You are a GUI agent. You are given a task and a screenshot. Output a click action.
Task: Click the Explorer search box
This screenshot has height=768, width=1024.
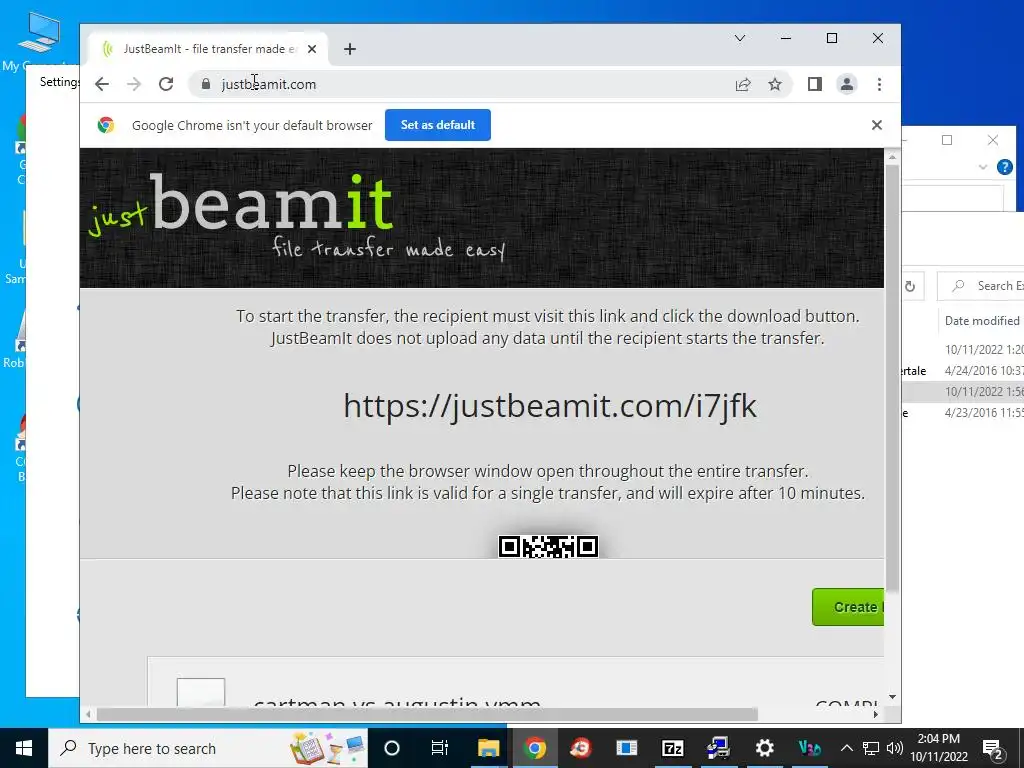pos(981,286)
